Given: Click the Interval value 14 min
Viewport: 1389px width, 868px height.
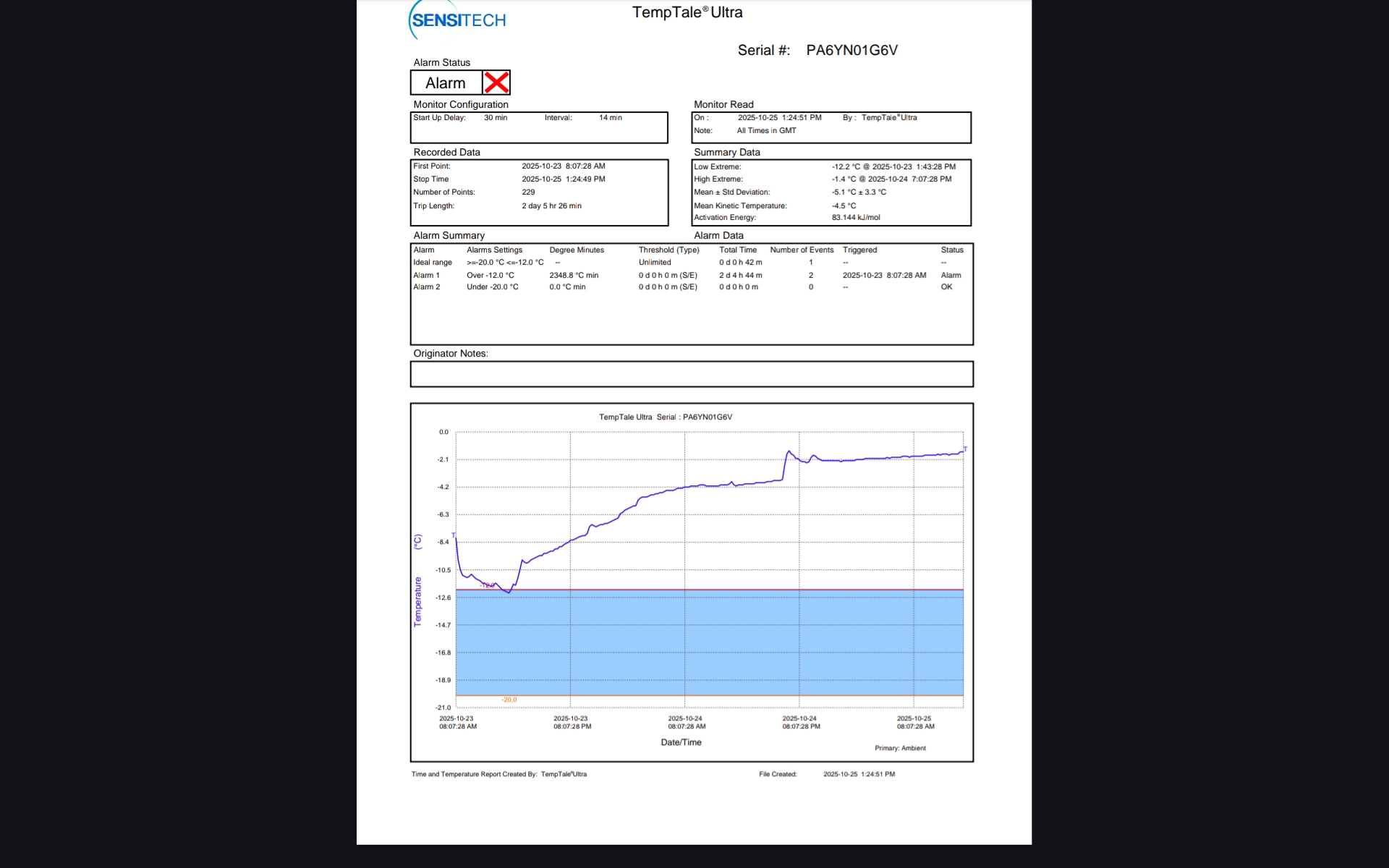Looking at the screenshot, I should 610,118.
